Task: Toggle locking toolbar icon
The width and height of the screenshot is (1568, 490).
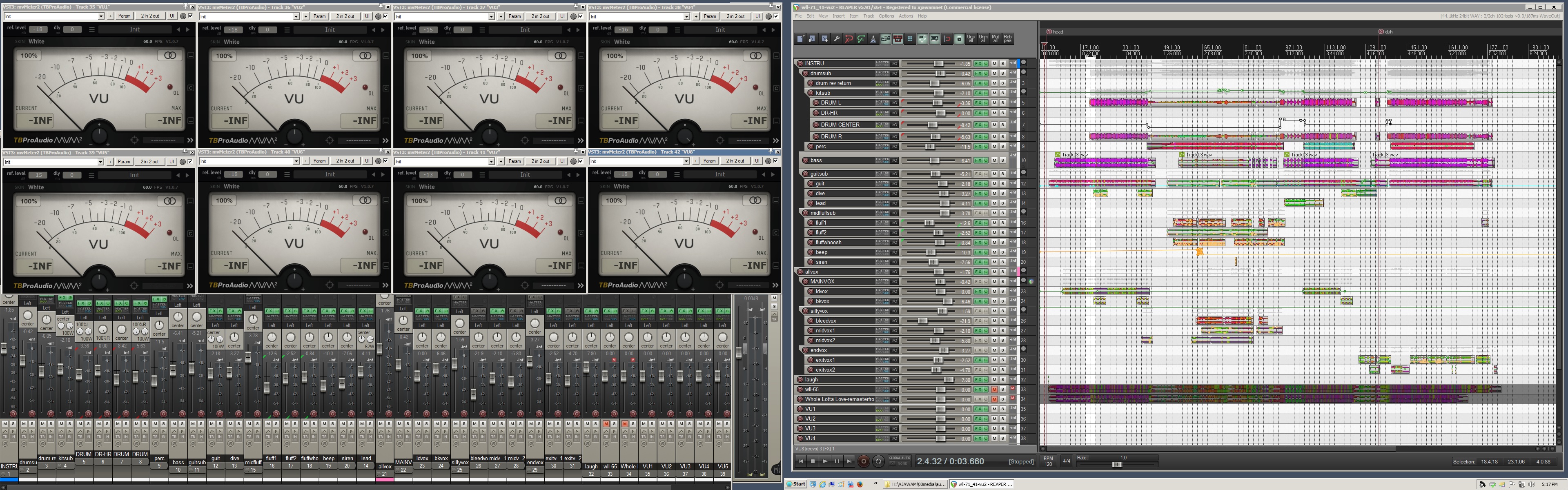Action: [959, 39]
